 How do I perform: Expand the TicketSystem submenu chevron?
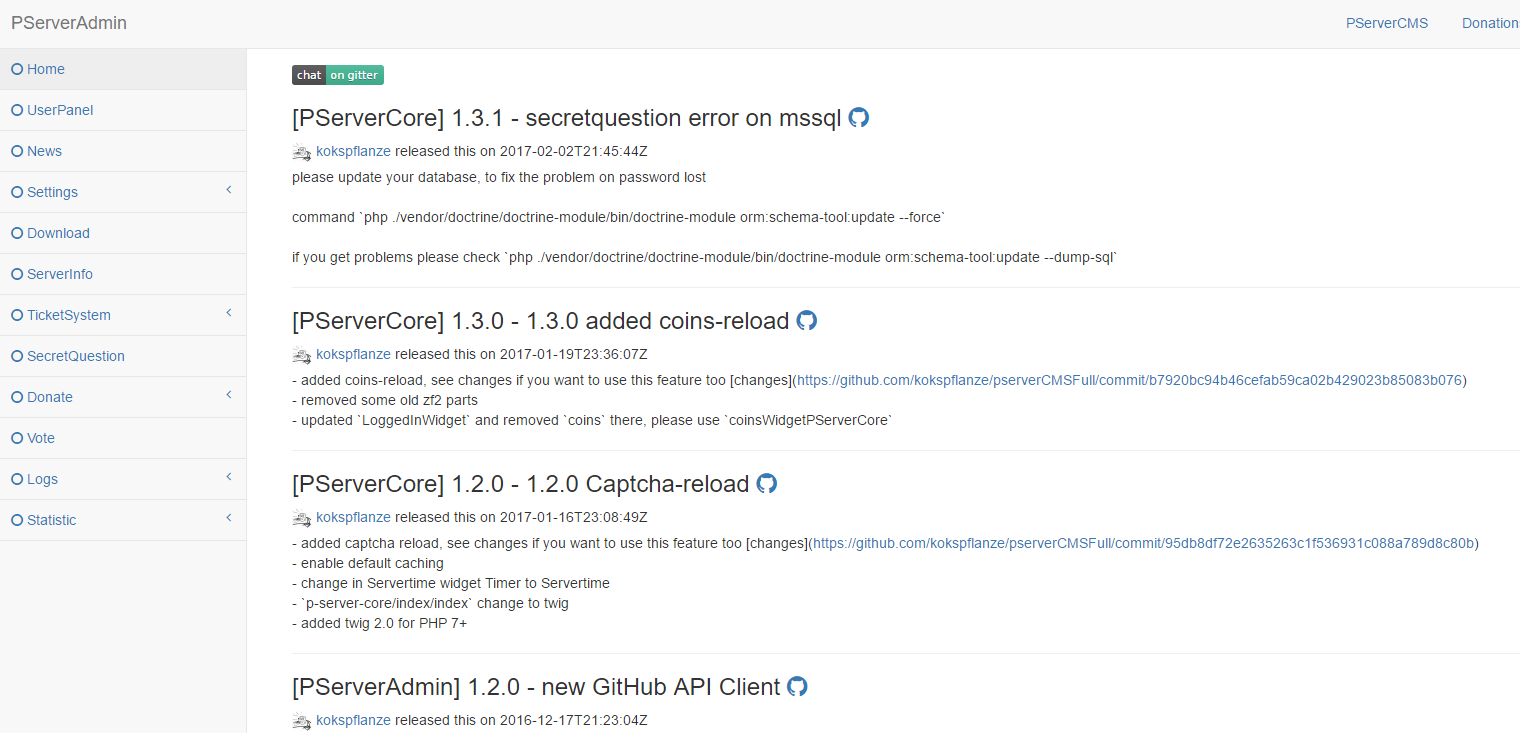228,313
